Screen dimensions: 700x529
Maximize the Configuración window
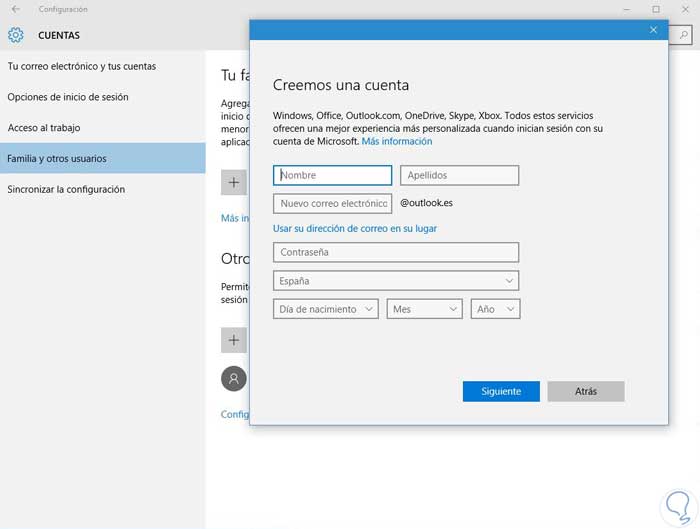point(656,9)
